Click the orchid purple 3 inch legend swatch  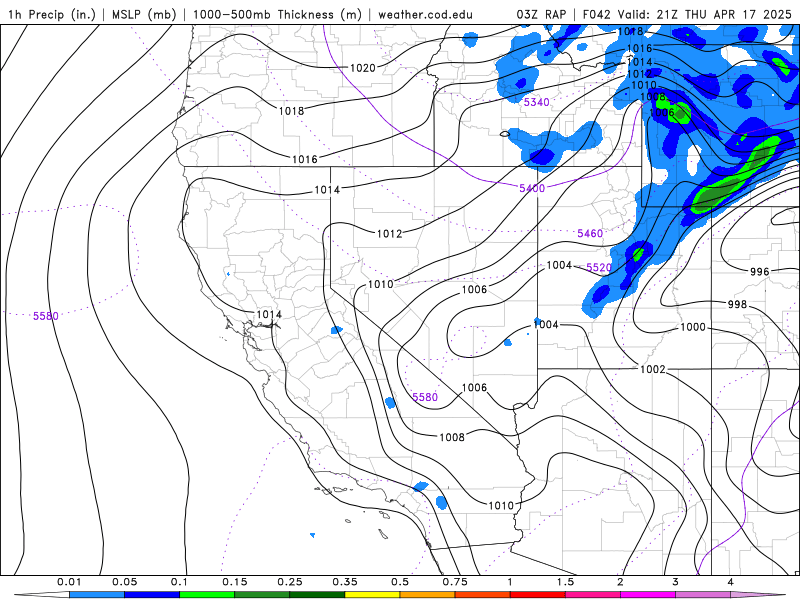click(x=703, y=595)
